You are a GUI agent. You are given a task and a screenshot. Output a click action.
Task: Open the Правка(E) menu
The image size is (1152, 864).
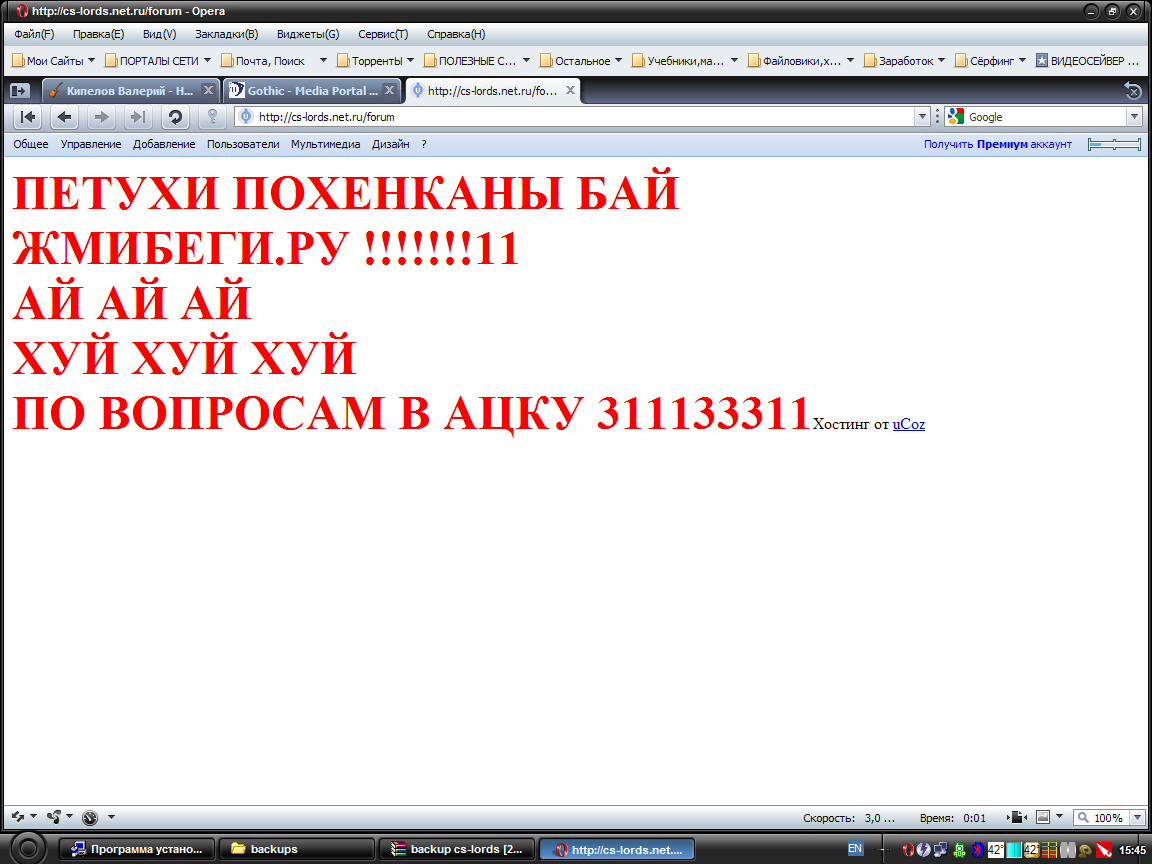(98, 34)
